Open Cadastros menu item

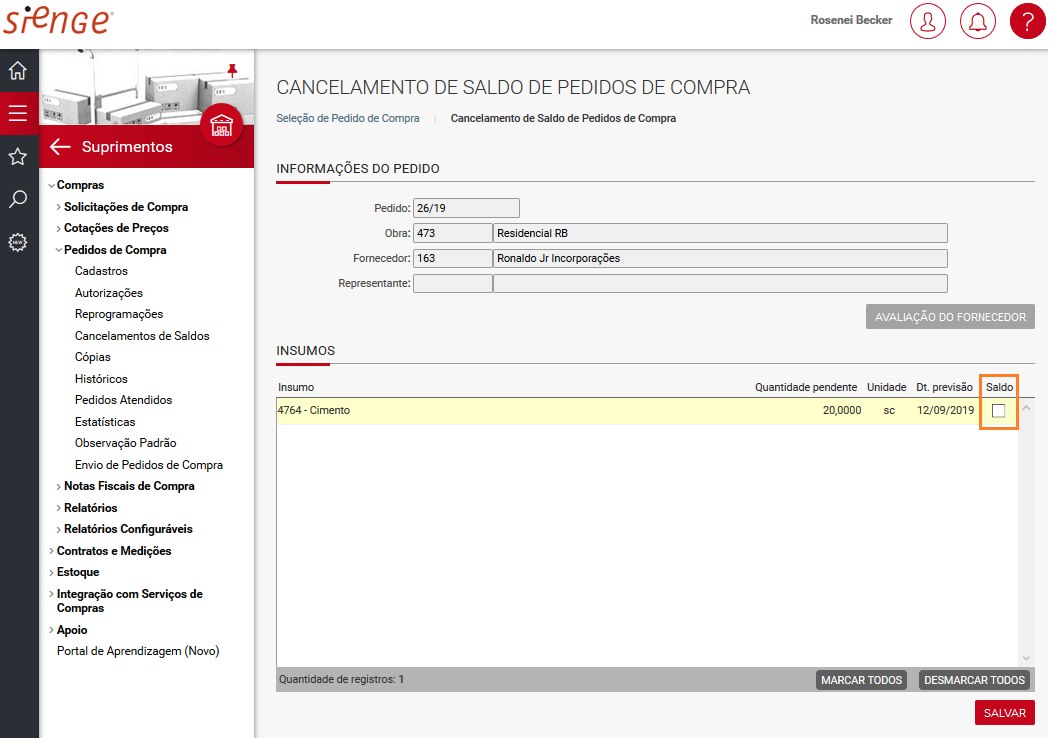click(x=101, y=271)
